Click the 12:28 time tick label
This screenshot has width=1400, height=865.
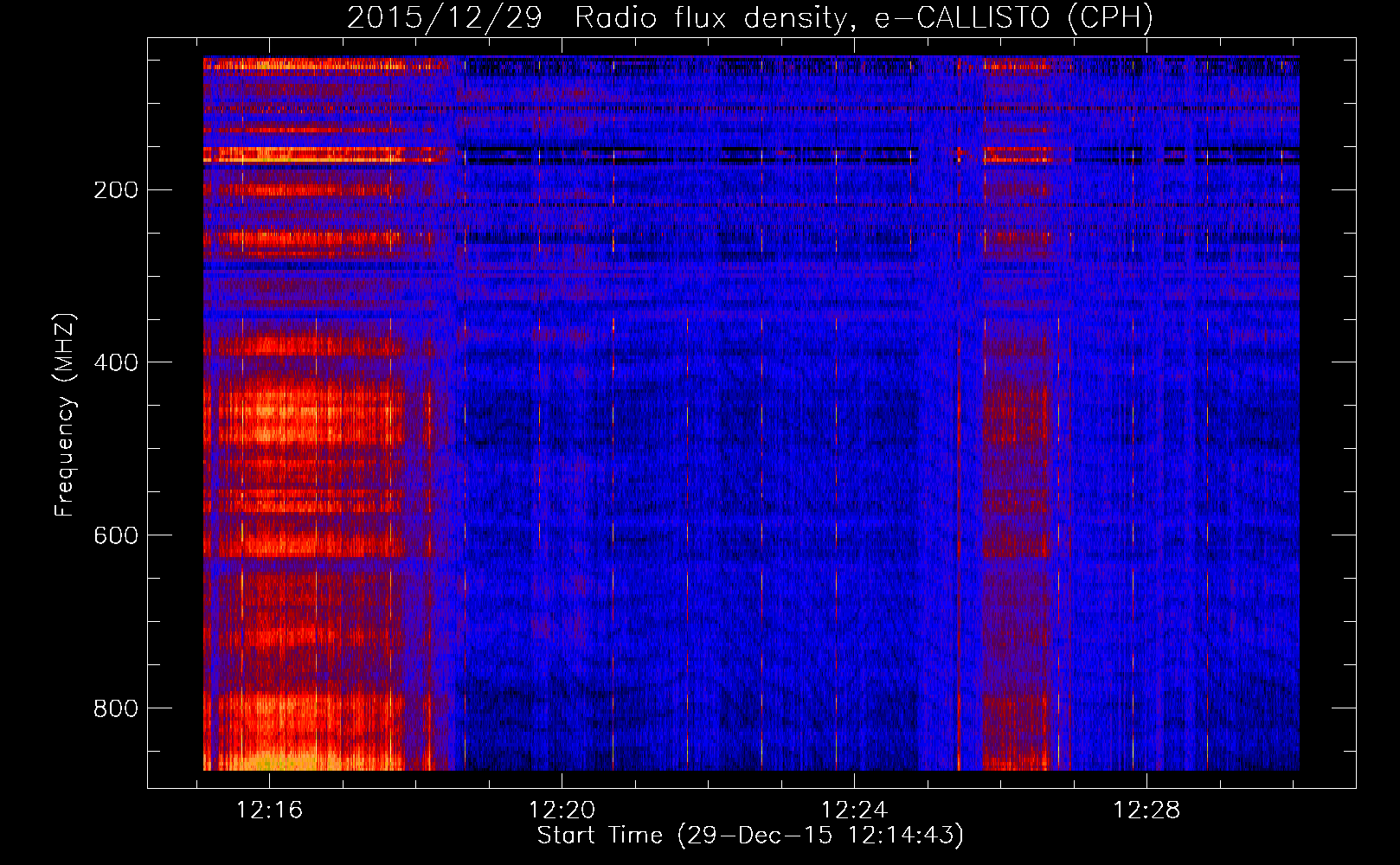tap(1146, 811)
